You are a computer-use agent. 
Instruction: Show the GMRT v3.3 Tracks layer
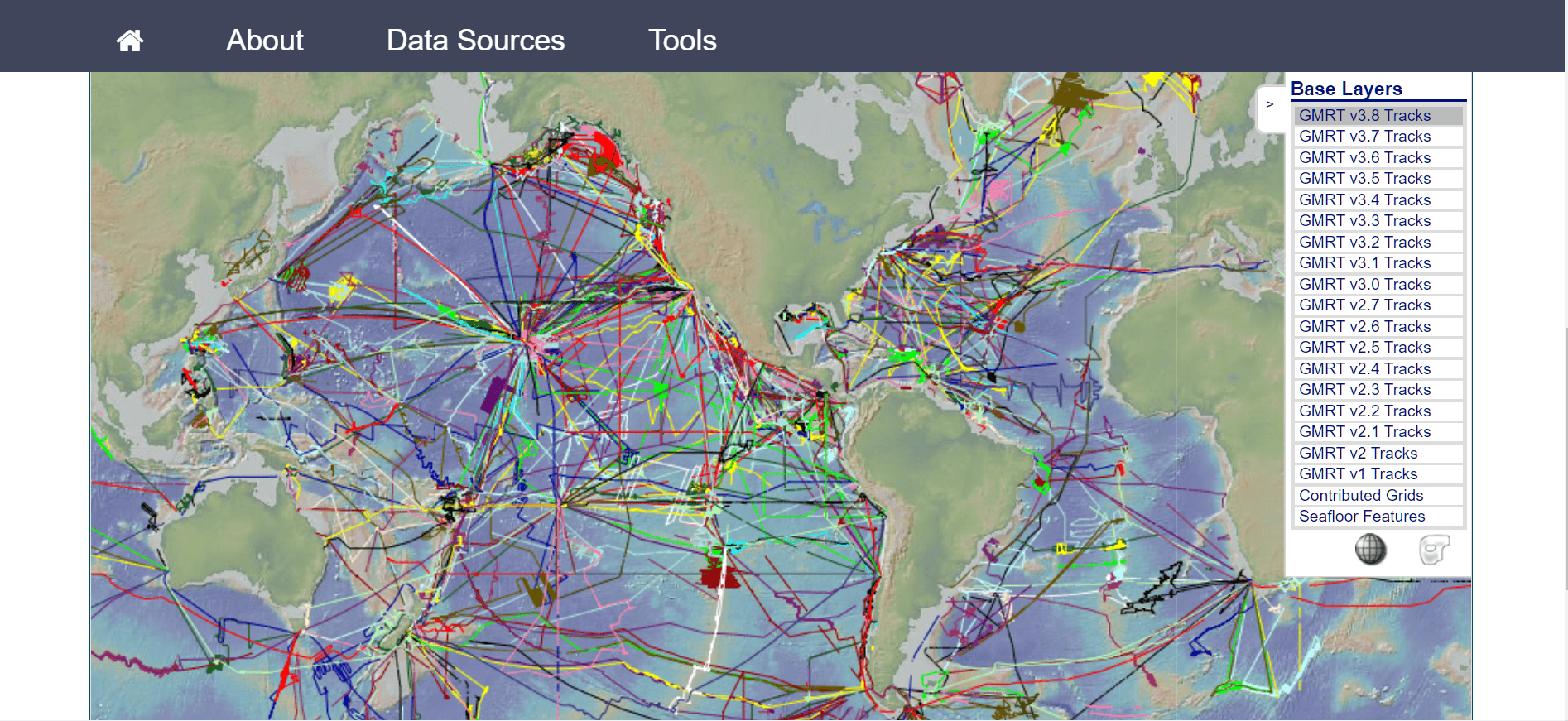pos(1364,221)
